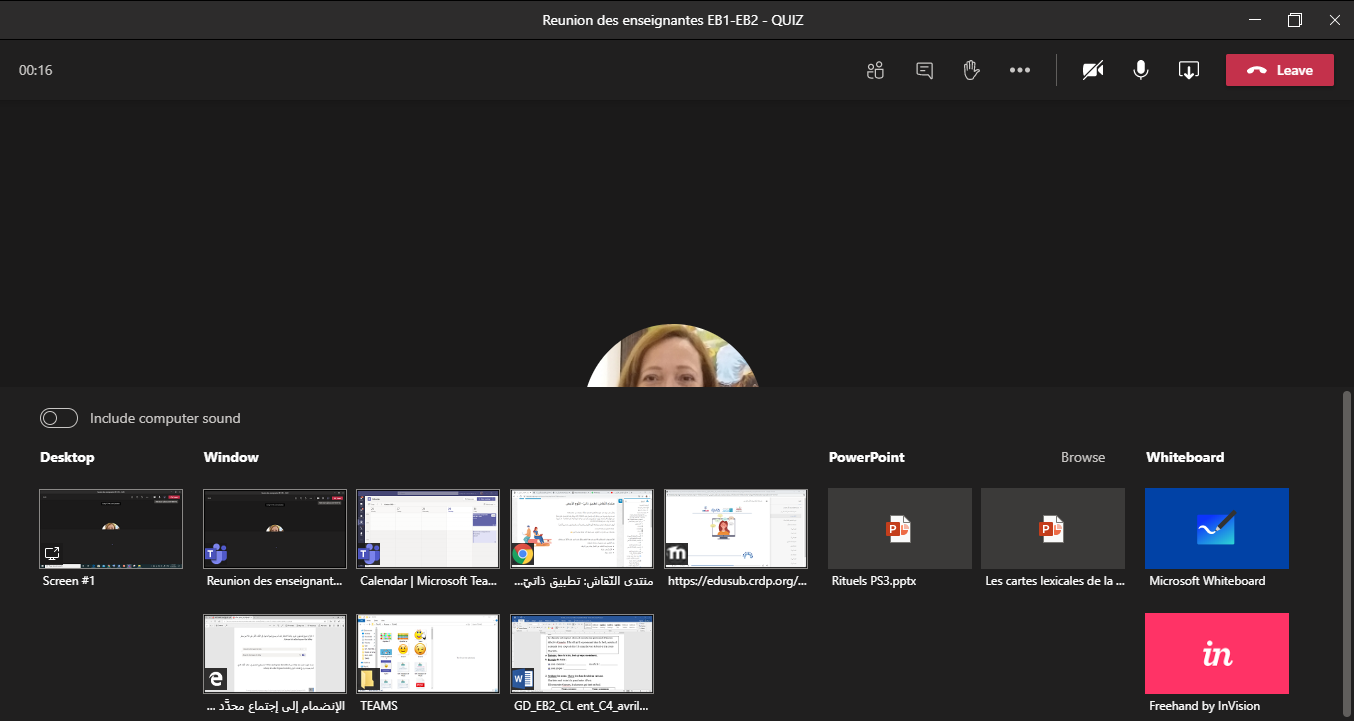The width and height of the screenshot is (1354, 721).
Task: Share the Chrome forum window
Action: (x=582, y=528)
